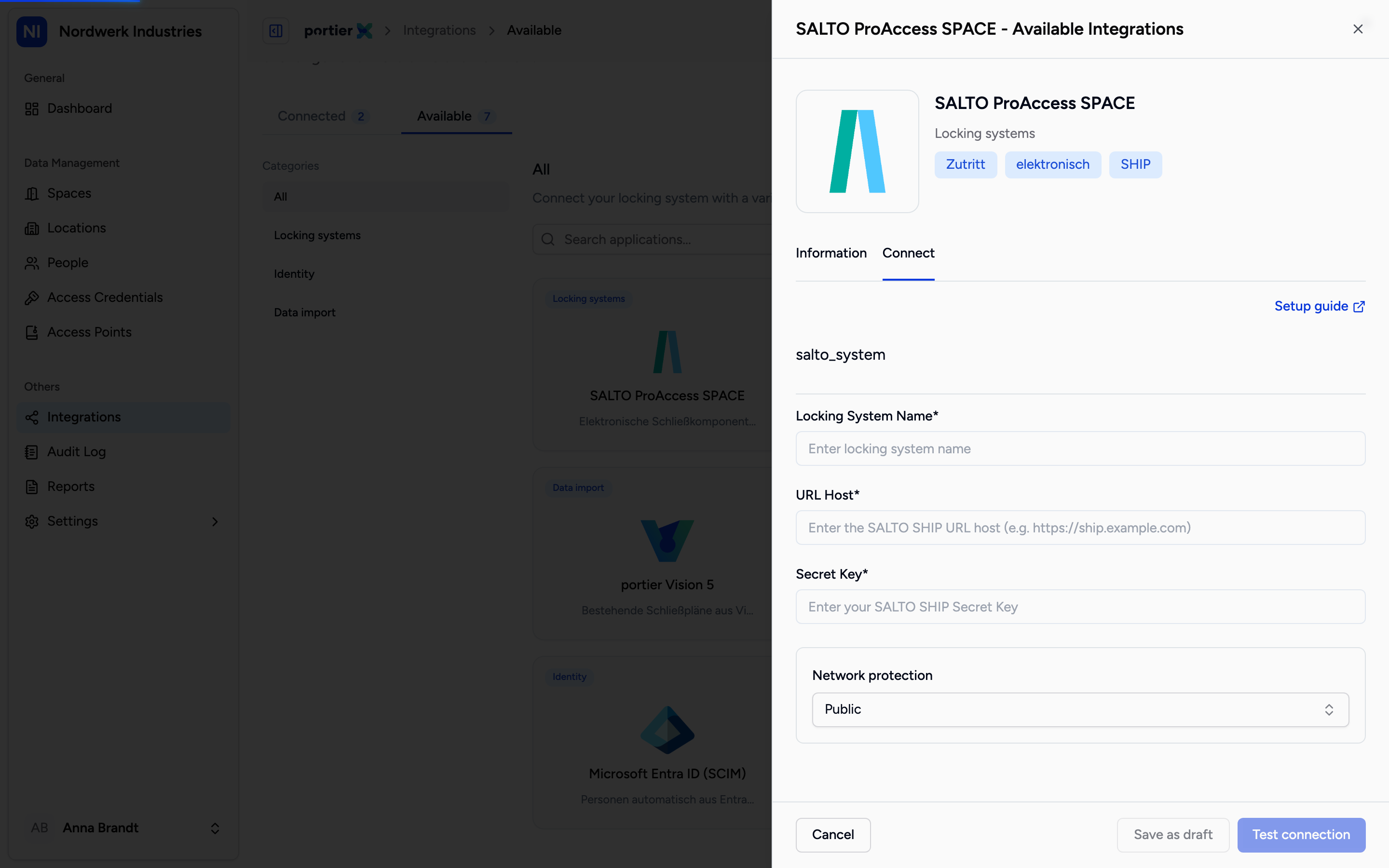Select the All category

point(386,197)
